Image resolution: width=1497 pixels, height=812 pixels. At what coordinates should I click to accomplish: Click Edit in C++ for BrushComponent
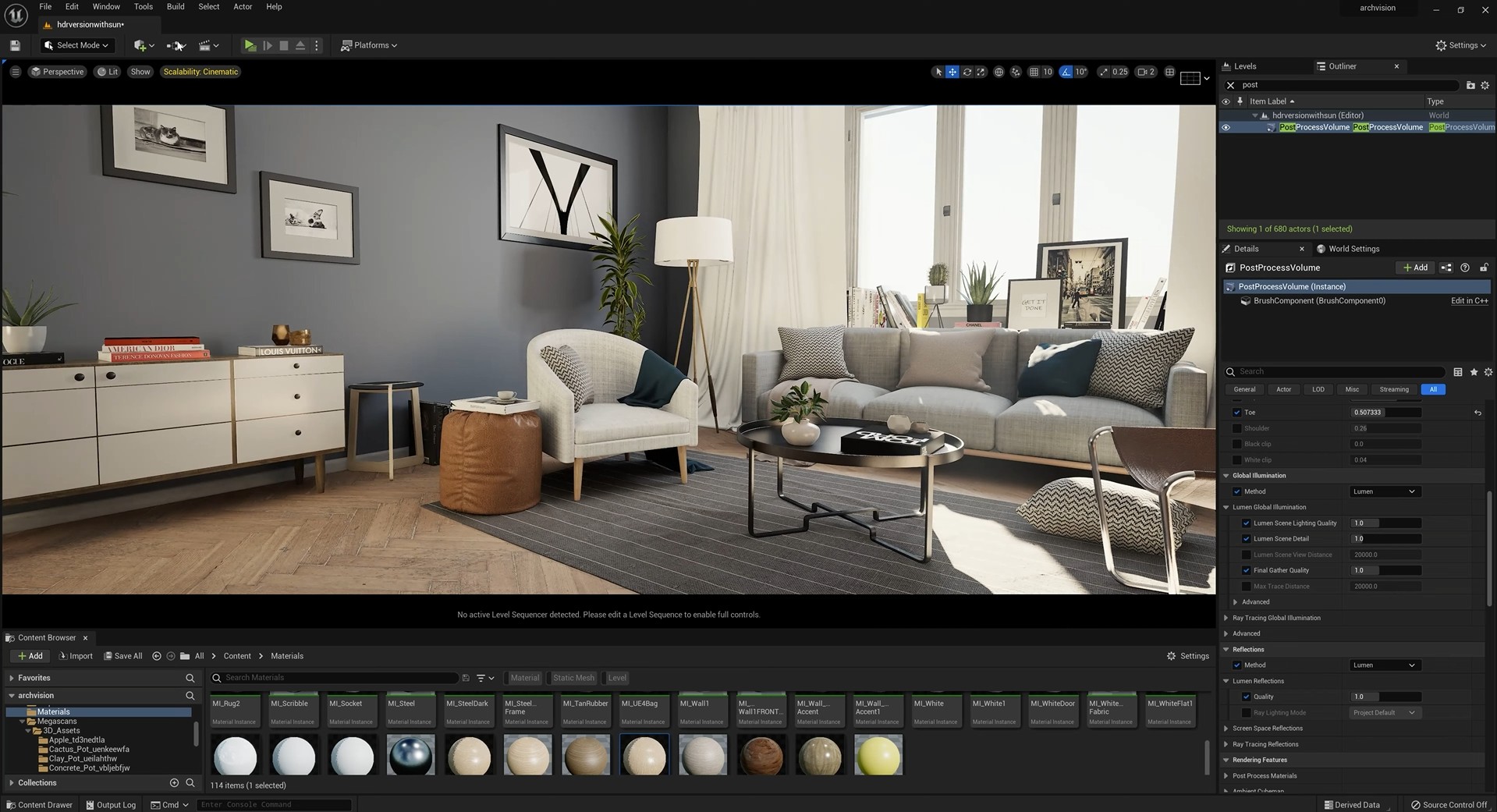tap(1468, 300)
